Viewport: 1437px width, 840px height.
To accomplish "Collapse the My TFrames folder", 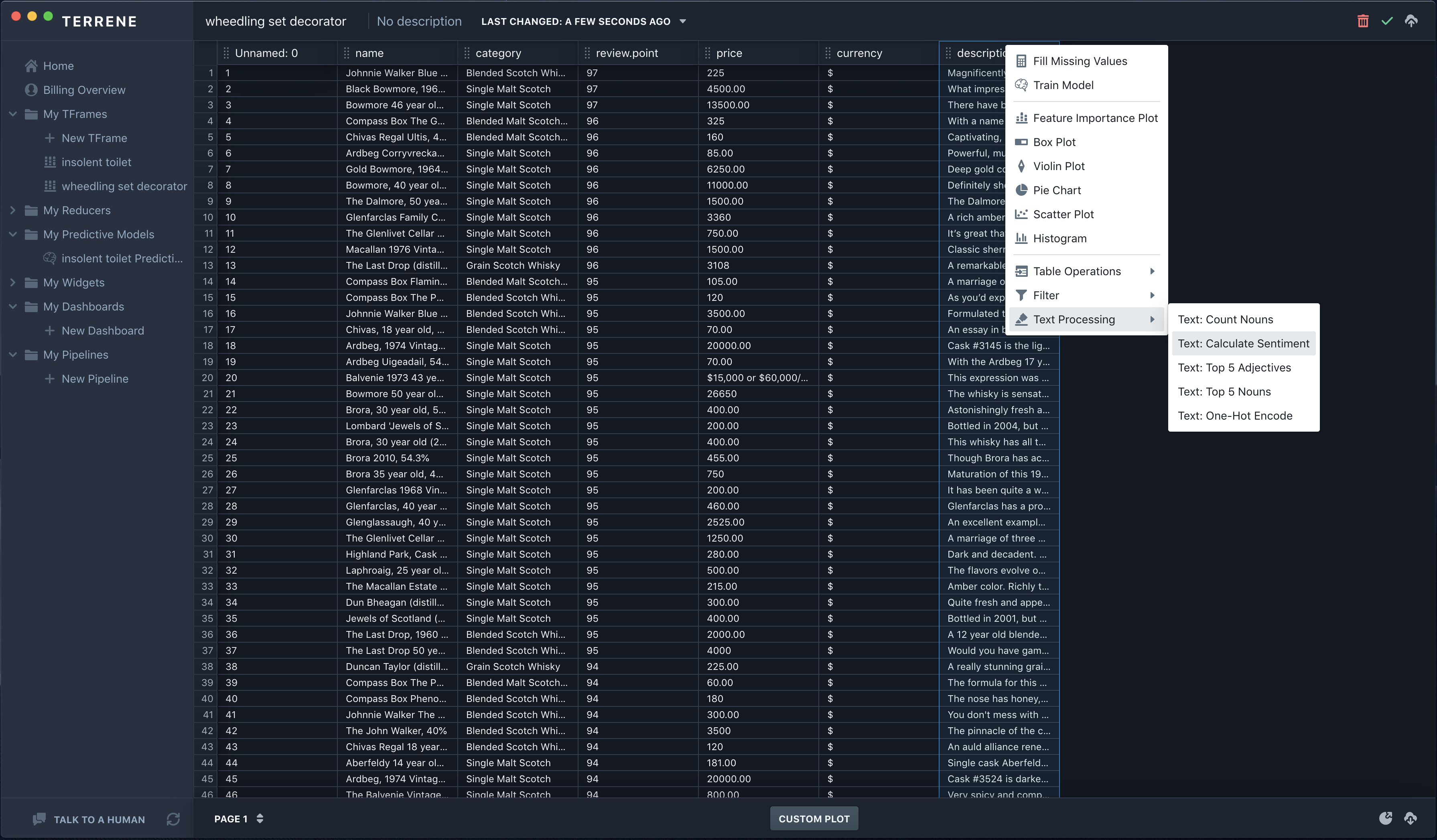I will point(13,114).
